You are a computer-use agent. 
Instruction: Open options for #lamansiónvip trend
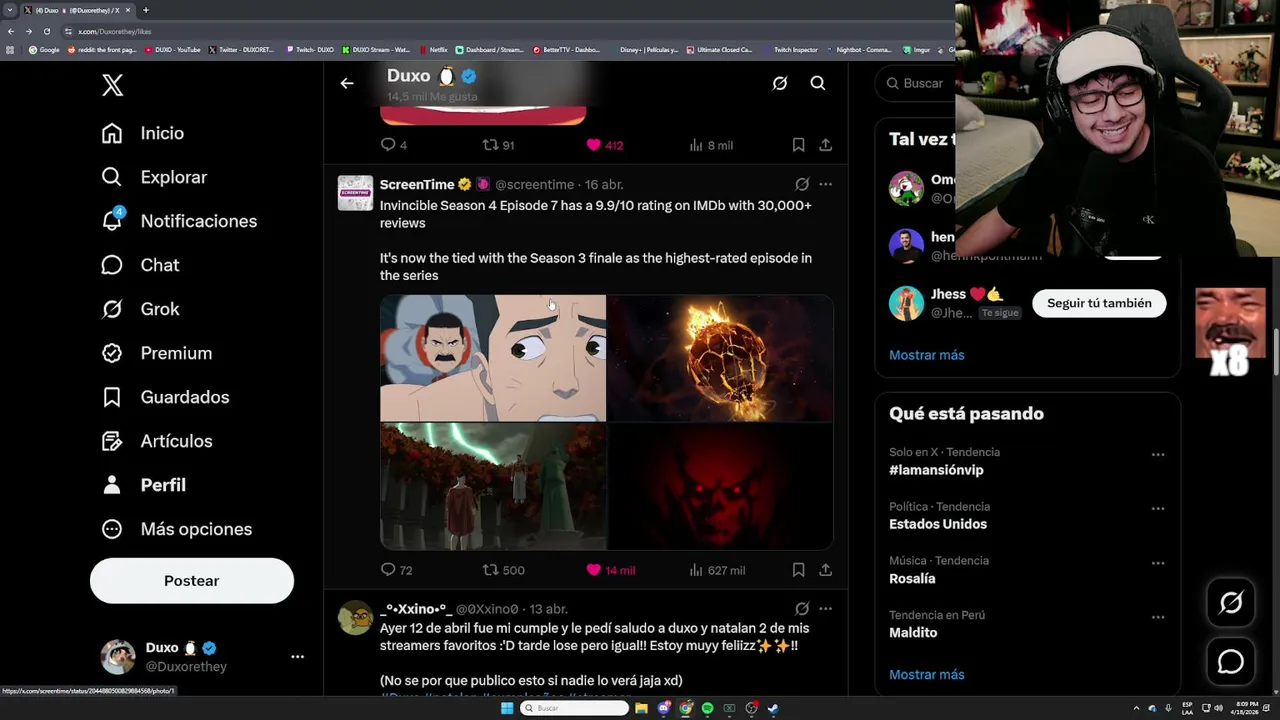[1158, 454]
